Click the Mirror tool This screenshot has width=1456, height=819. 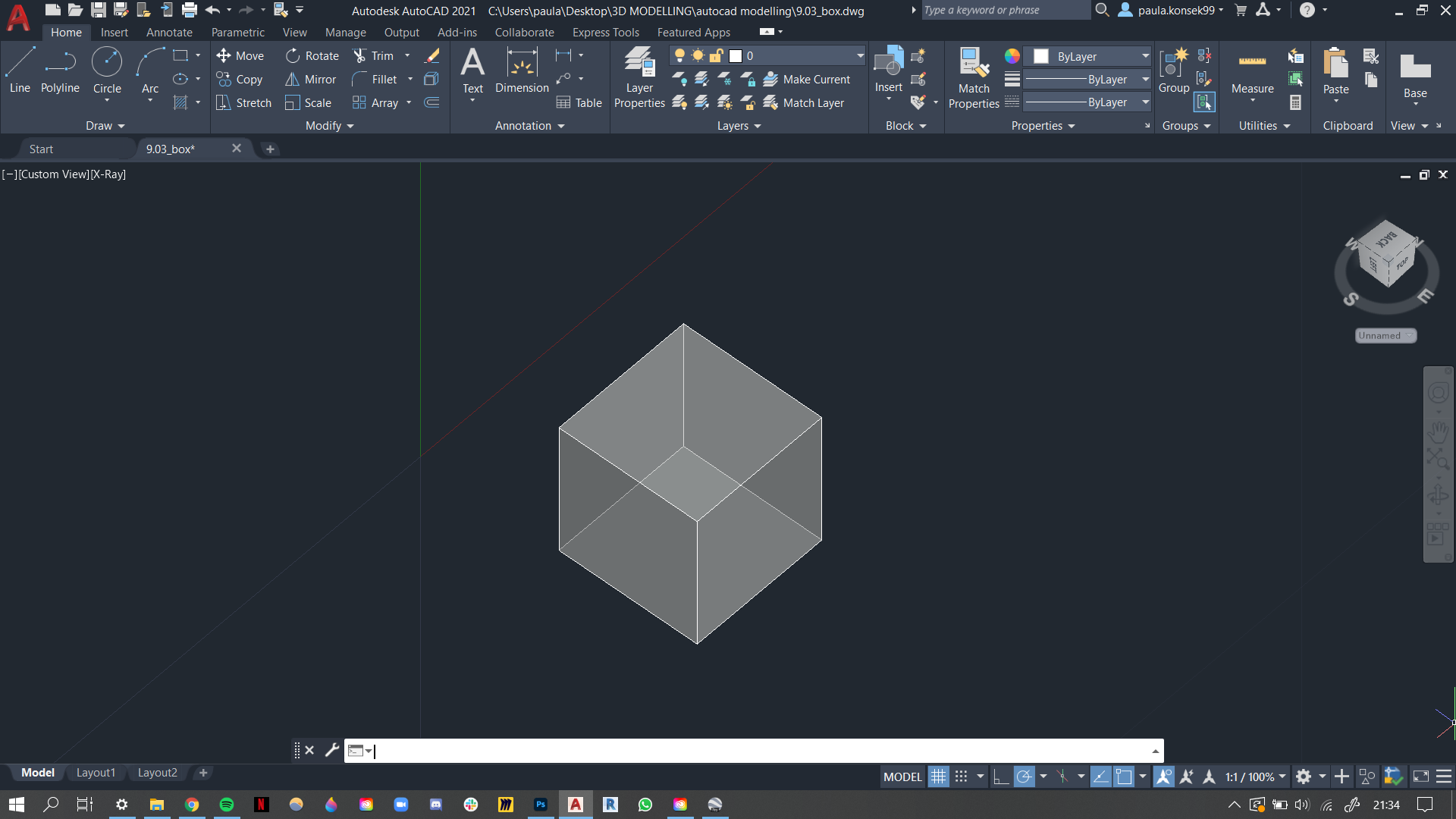pos(311,79)
